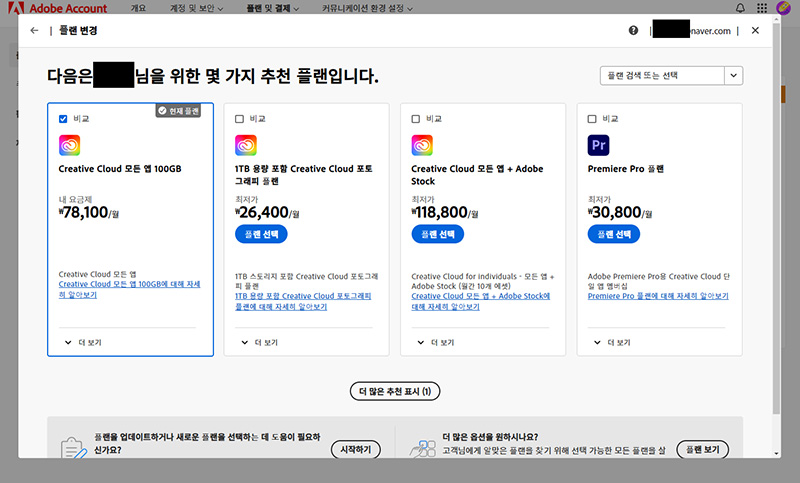Image resolution: width=800 pixels, height=483 pixels.
Task: Click Creative Cloud + Adobe Stock plan icon
Action: (x=422, y=145)
